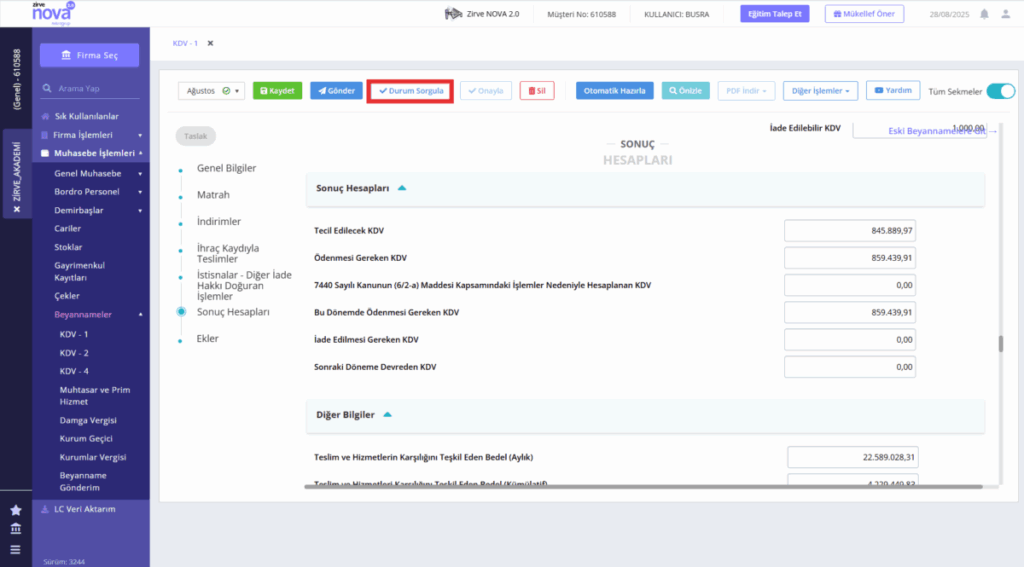Open the user profile icon
The width and height of the screenshot is (1024, 567).
pos(1006,14)
